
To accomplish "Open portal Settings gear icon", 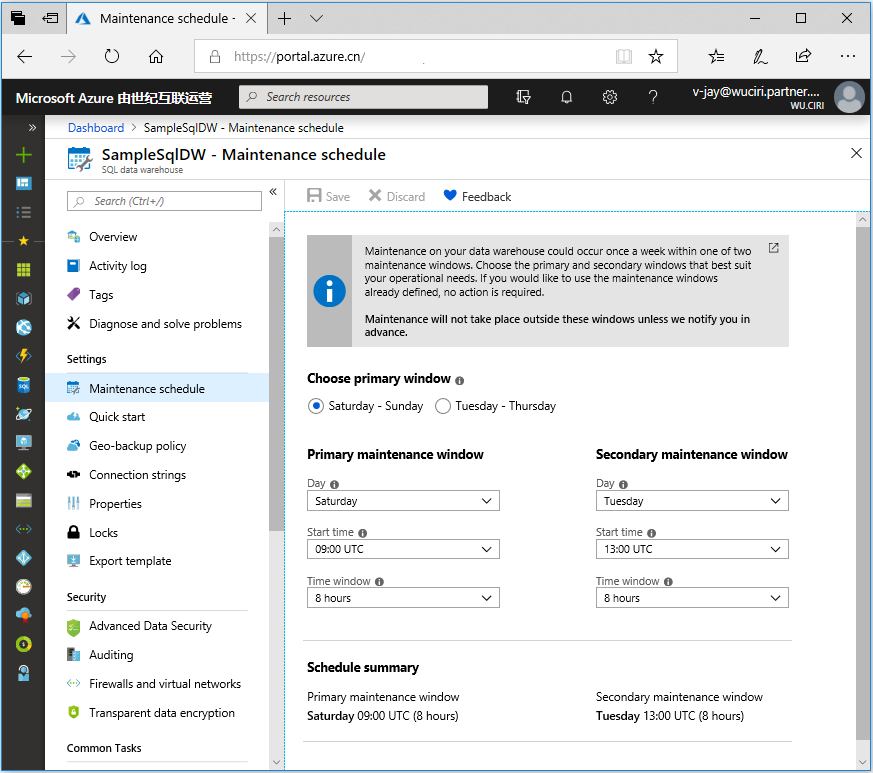I will click(x=610, y=97).
